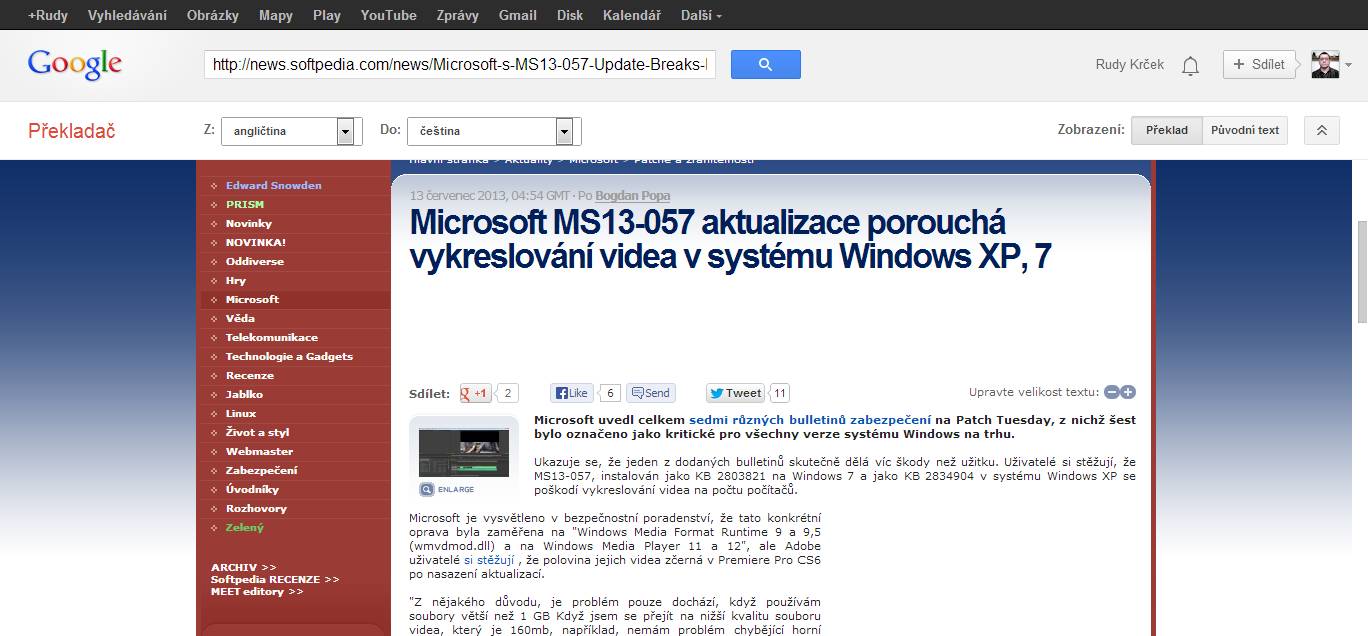1368x636 pixels.
Task: Open the article thumbnail image
Action: pos(464,452)
